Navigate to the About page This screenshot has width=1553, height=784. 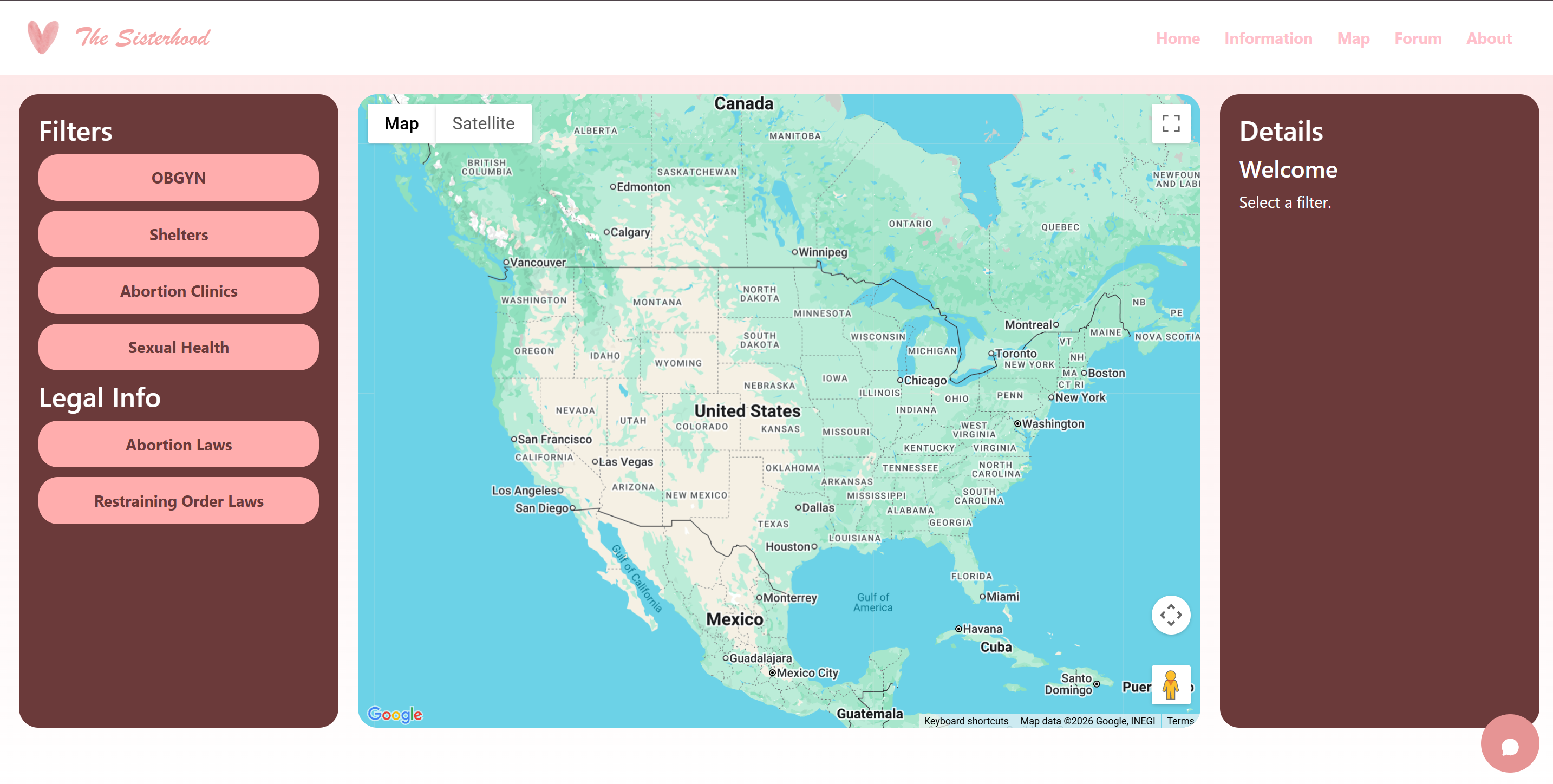[1489, 38]
